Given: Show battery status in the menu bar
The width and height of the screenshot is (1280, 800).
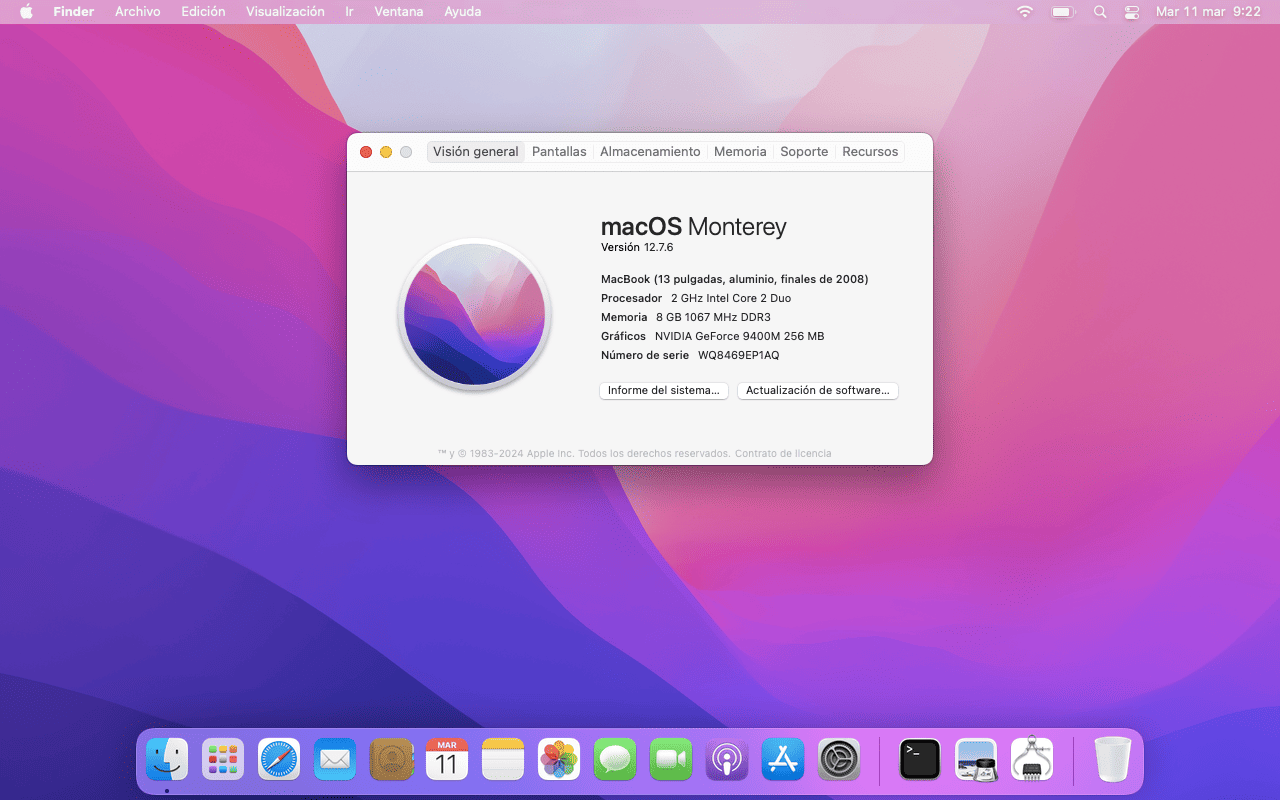Looking at the screenshot, I should tap(1062, 12).
